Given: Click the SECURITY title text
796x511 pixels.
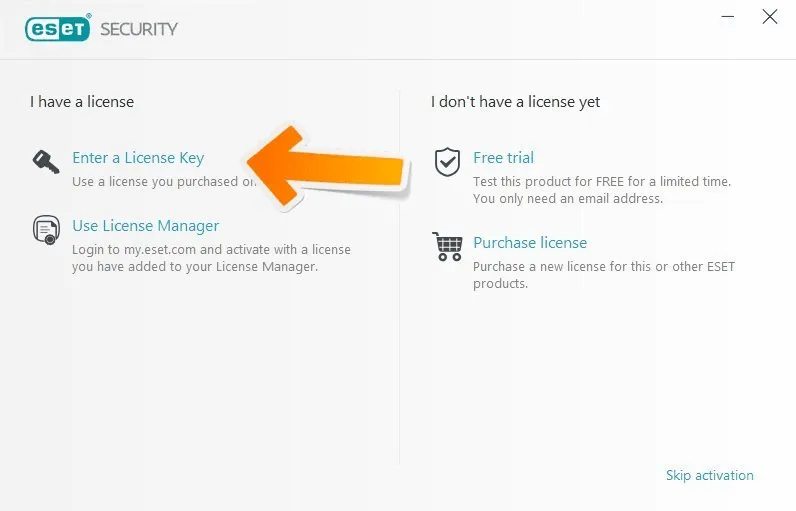Looking at the screenshot, I should click(138, 29).
